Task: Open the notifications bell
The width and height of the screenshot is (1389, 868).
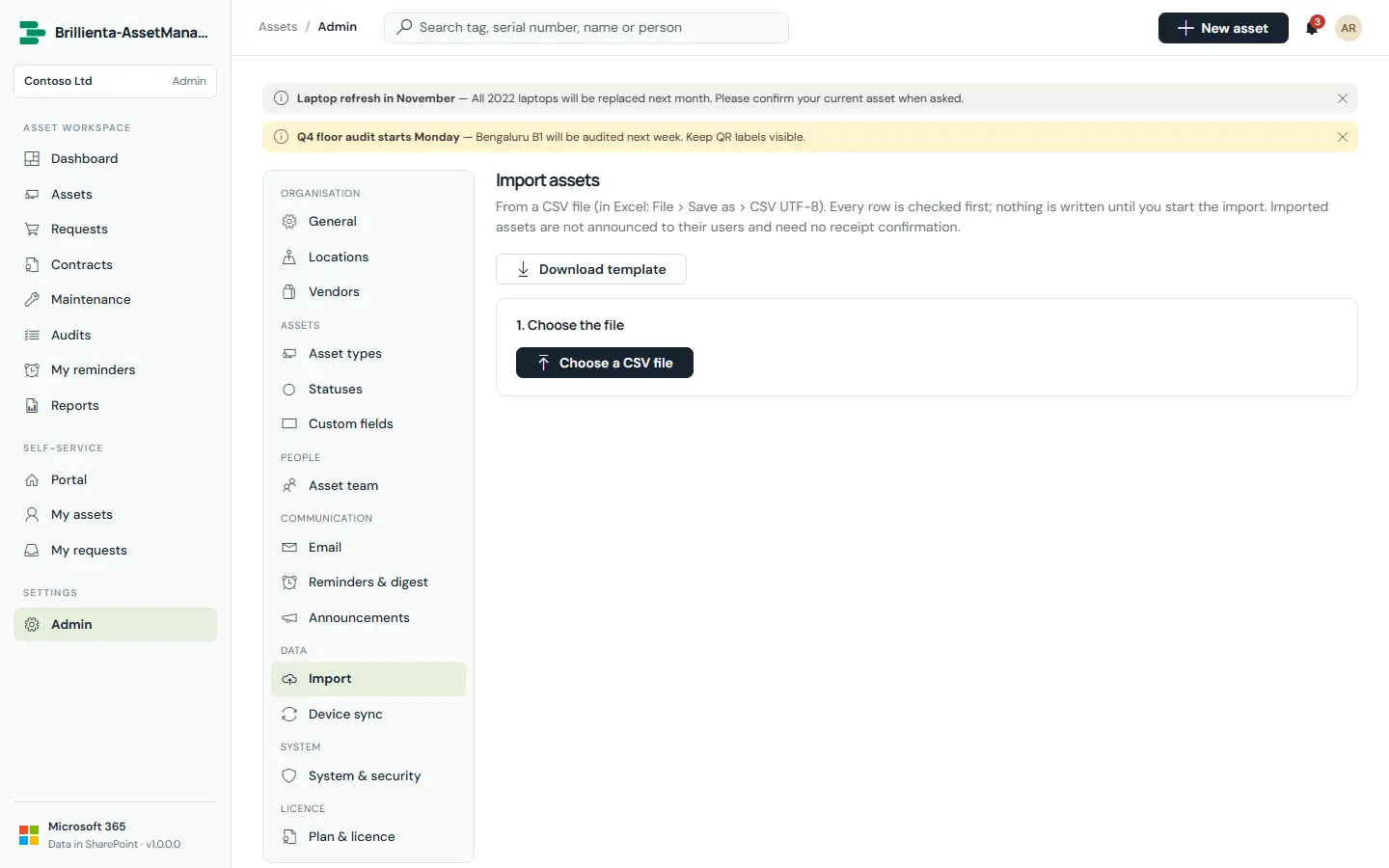Action: 1312,28
